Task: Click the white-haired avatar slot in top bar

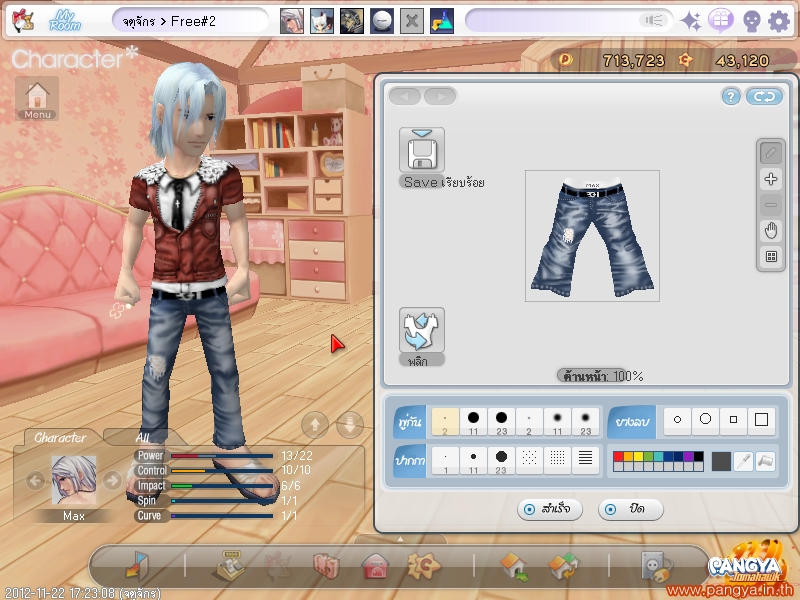Action: pos(292,21)
